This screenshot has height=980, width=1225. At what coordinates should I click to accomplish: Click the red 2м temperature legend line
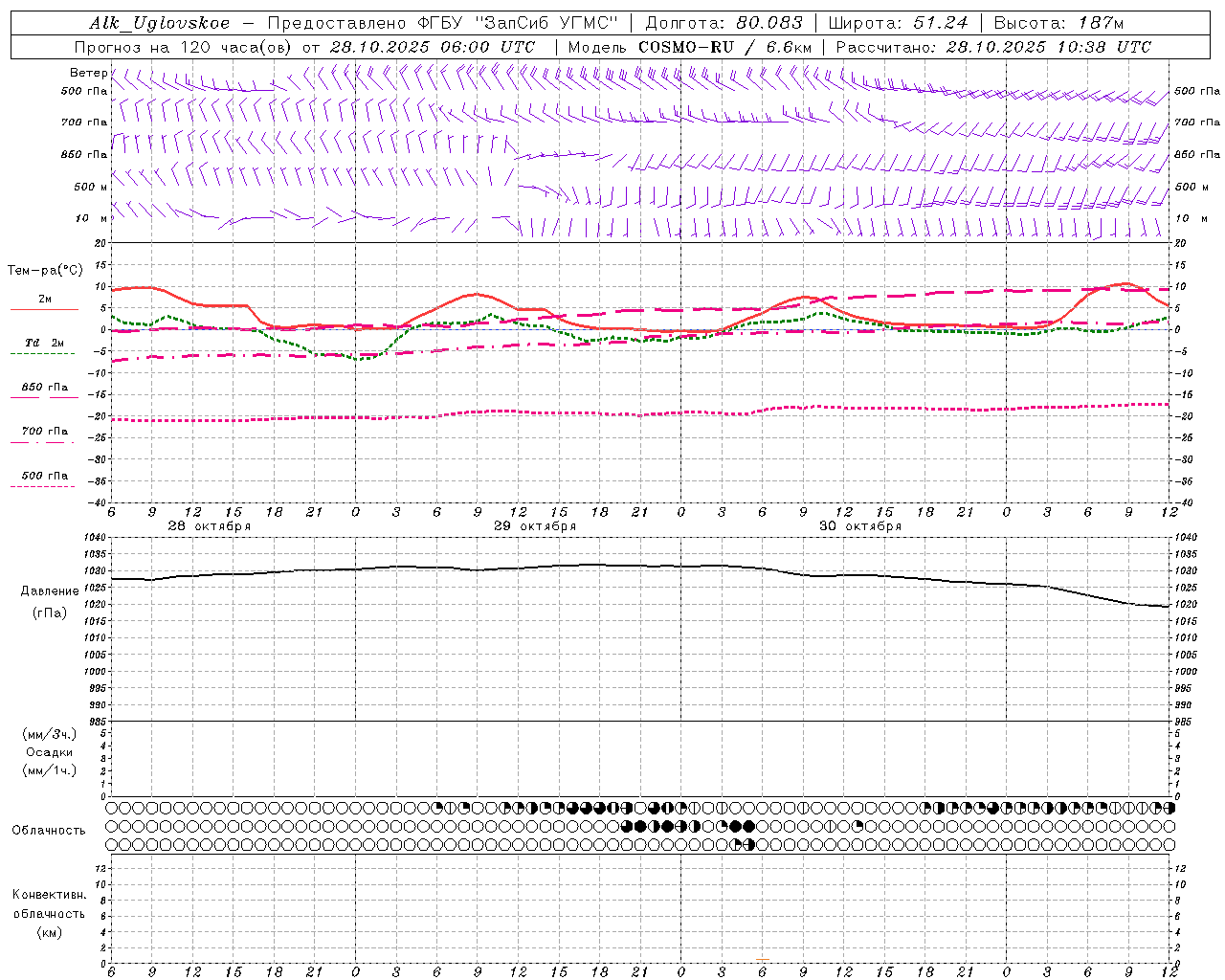(x=44, y=310)
